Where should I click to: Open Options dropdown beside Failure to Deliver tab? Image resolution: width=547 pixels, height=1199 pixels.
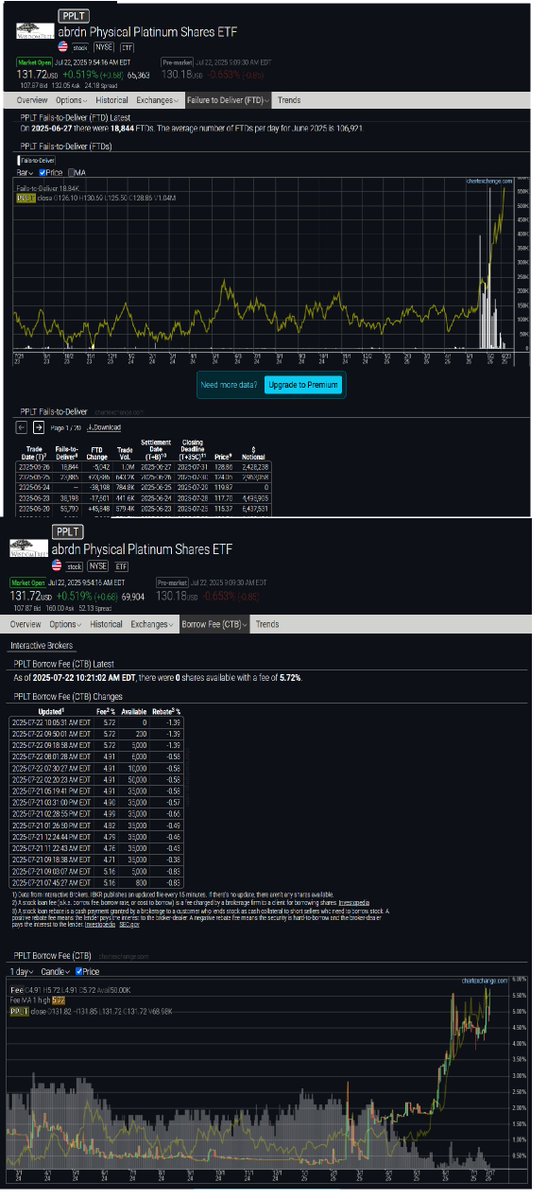[x=71, y=100]
